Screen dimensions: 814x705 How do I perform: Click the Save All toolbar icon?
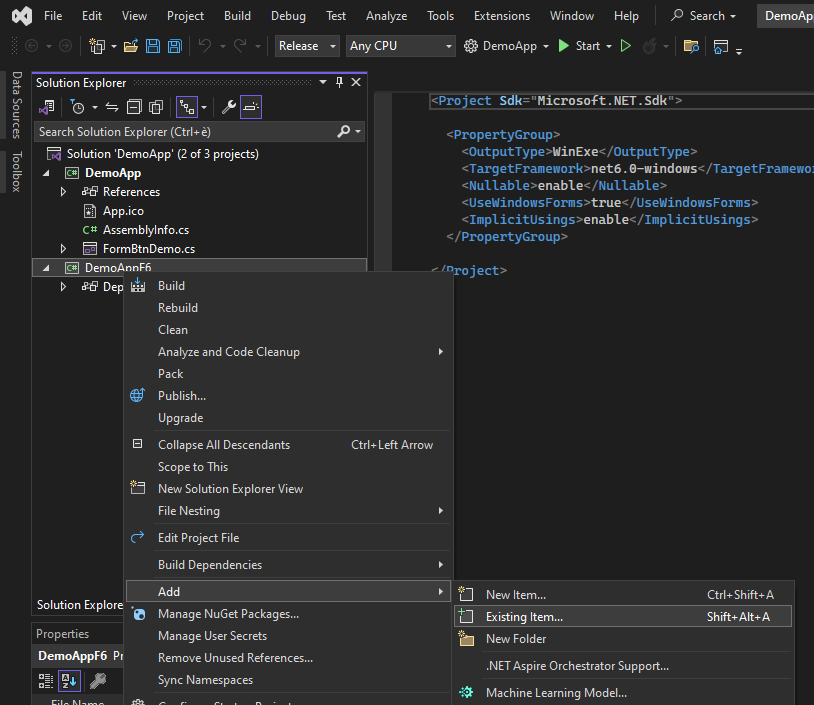(174, 46)
